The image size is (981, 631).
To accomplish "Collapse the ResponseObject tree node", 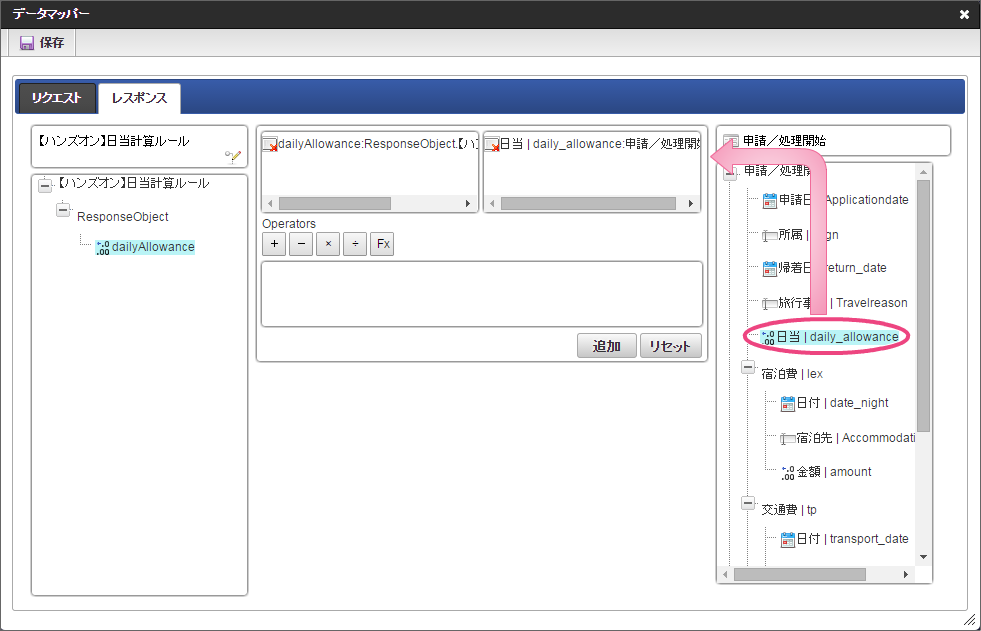I will (63, 211).
